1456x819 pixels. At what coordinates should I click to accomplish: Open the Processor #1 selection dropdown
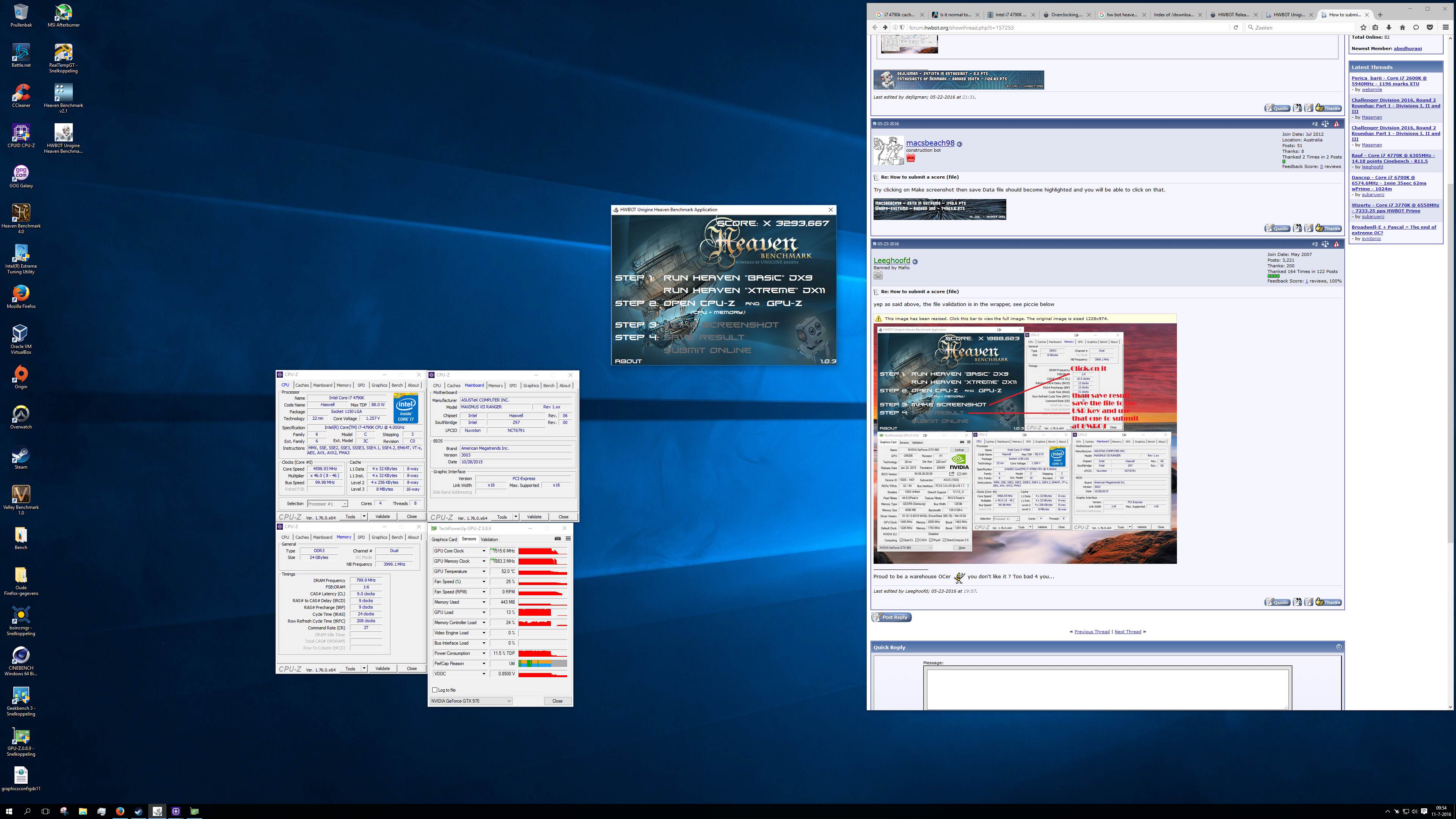[x=327, y=504]
